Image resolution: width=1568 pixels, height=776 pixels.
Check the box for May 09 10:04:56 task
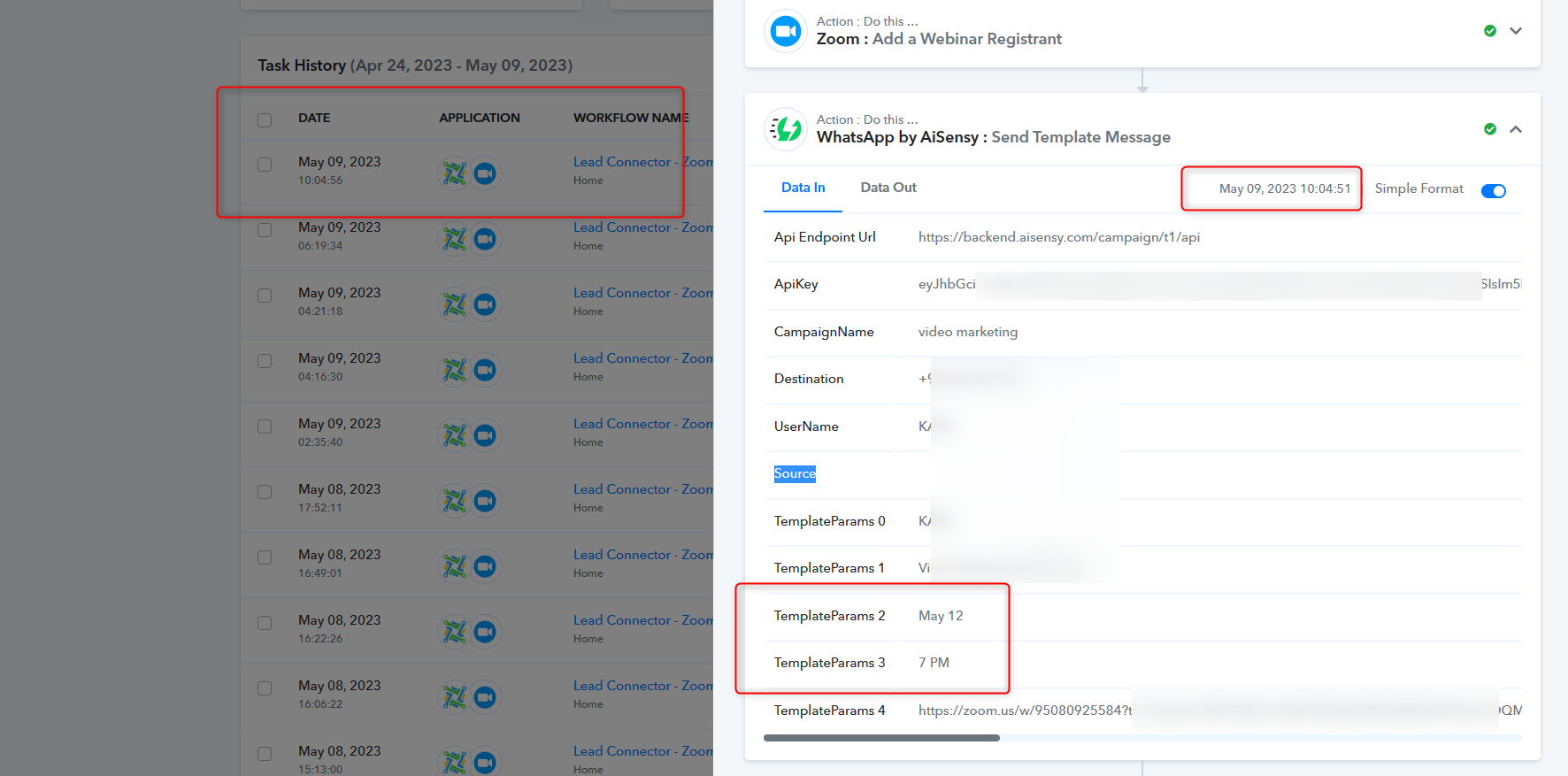pyautogui.click(x=265, y=165)
